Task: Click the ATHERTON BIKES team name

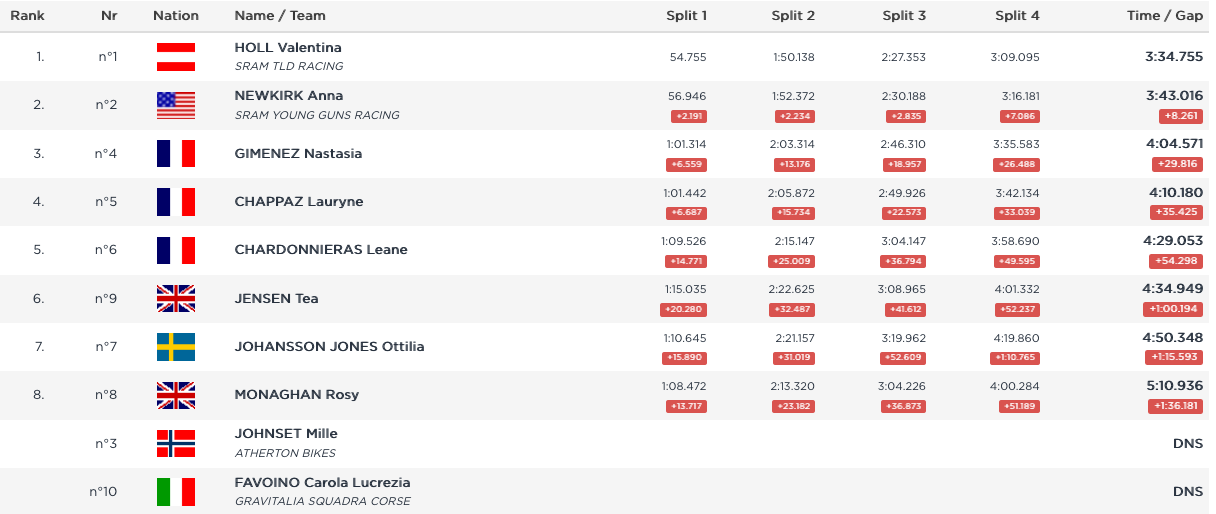Action: (x=286, y=453)
